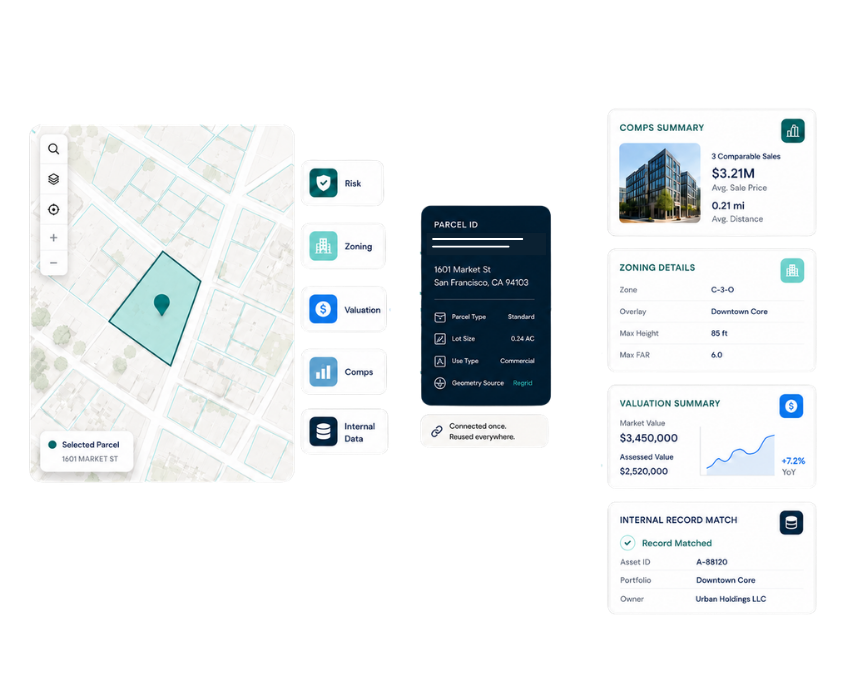Open the Regrid geometry source link
The image size is (844, 675).
click(x=523, y=383)
